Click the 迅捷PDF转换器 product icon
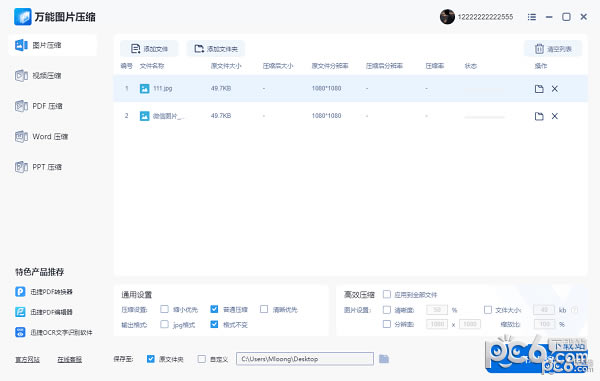The width and height of the screenshot is (600, 381). 20,292
